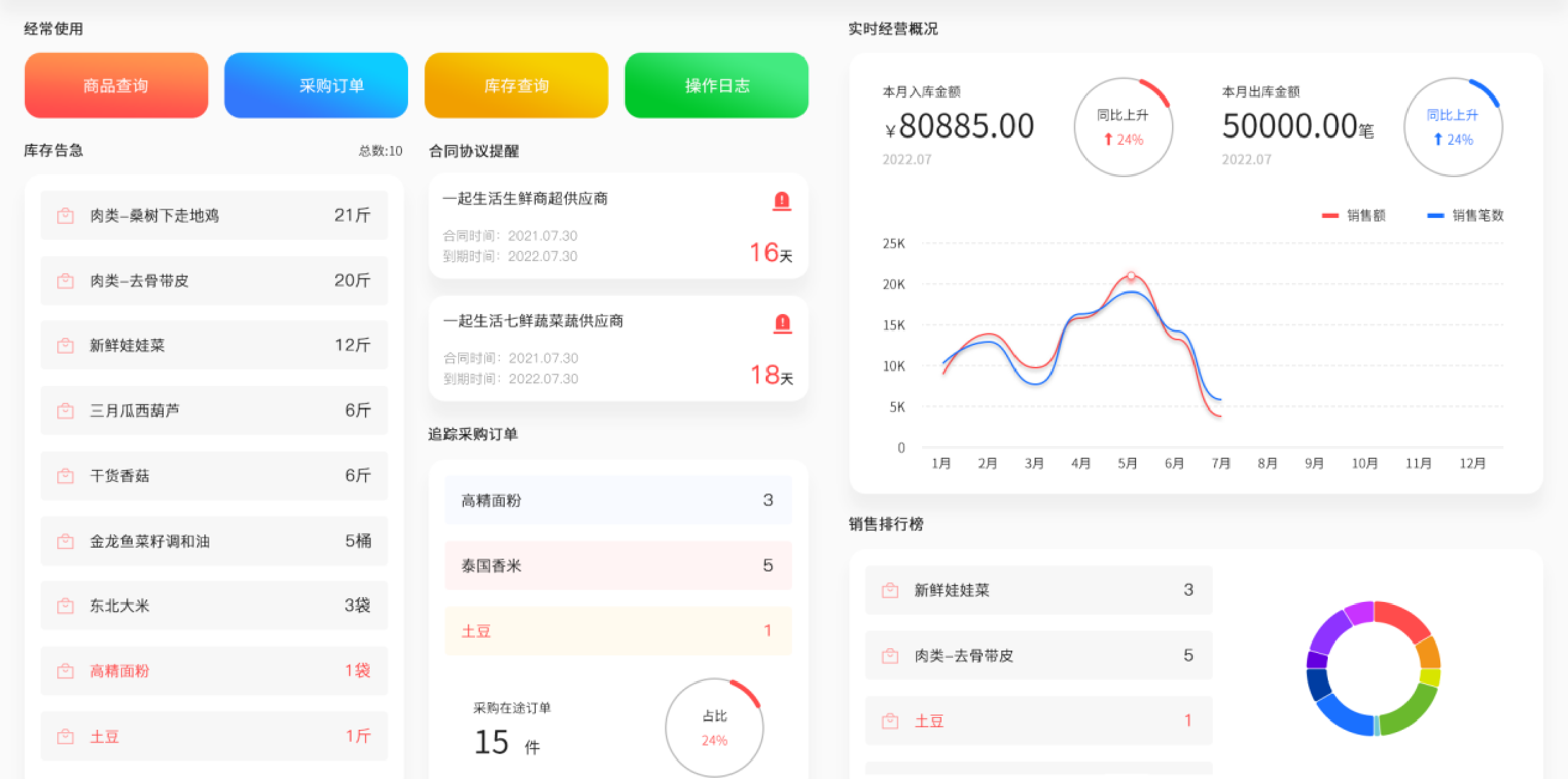Go to 库存查询 yellow button
The width and height of the screenshot is (1568, 779).
click(x=516, y=85)
